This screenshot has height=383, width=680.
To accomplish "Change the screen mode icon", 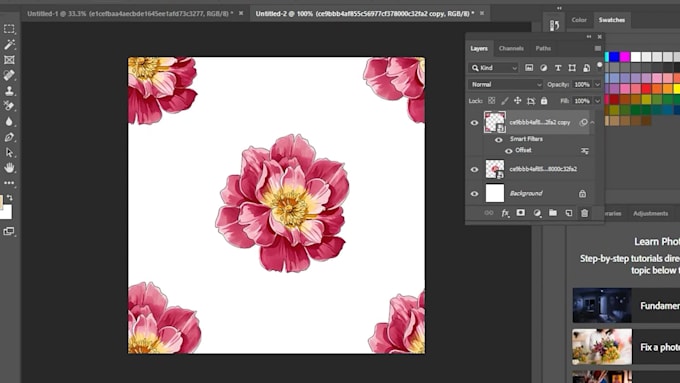I will (x=9, y=231).
